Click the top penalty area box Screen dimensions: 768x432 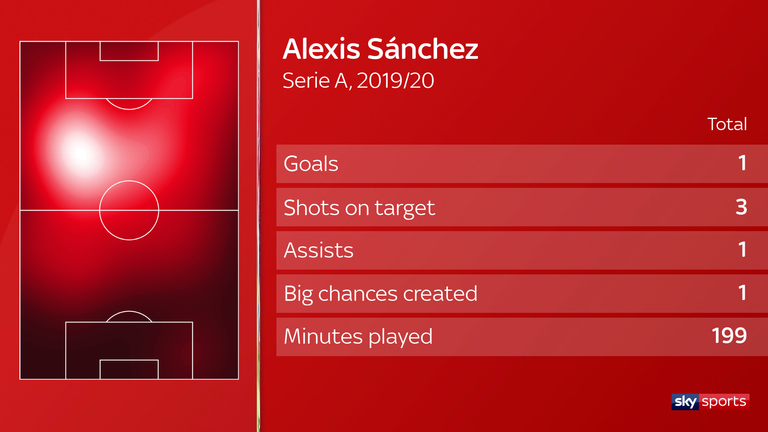pos(129,70)
